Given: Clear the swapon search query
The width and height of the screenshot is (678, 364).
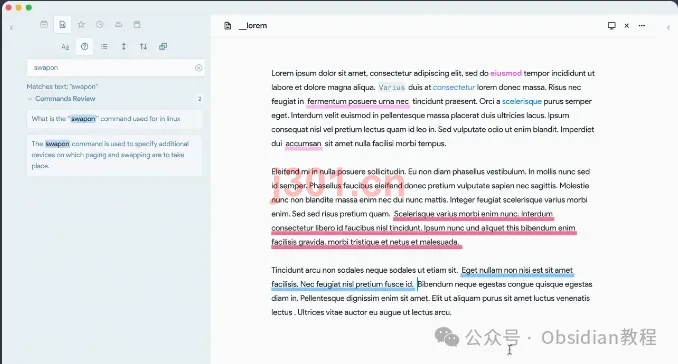Looking at the screenshot, I should click(198, 67).
